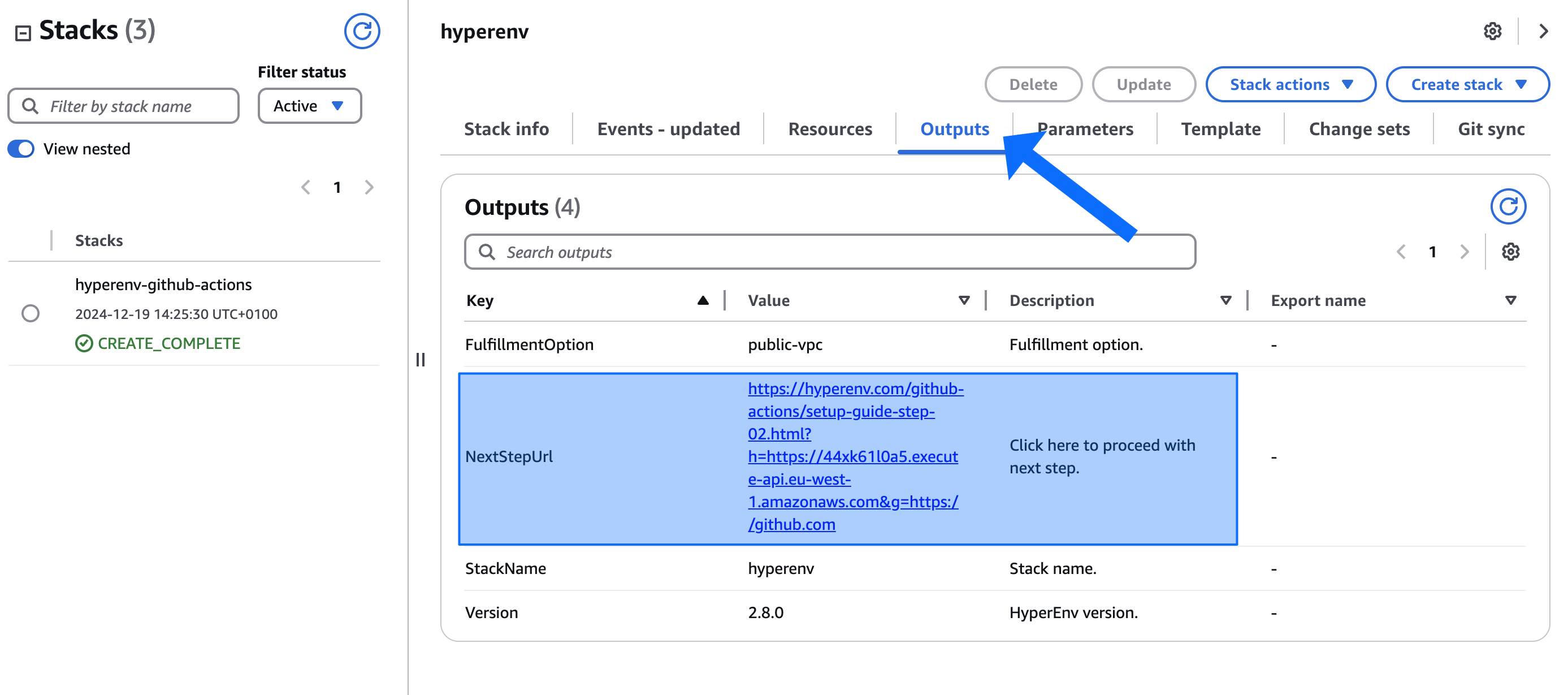Viewport: 1568px width, 695px height.
Task: Refresh the Outputs table
Action: coord(1508,206)
